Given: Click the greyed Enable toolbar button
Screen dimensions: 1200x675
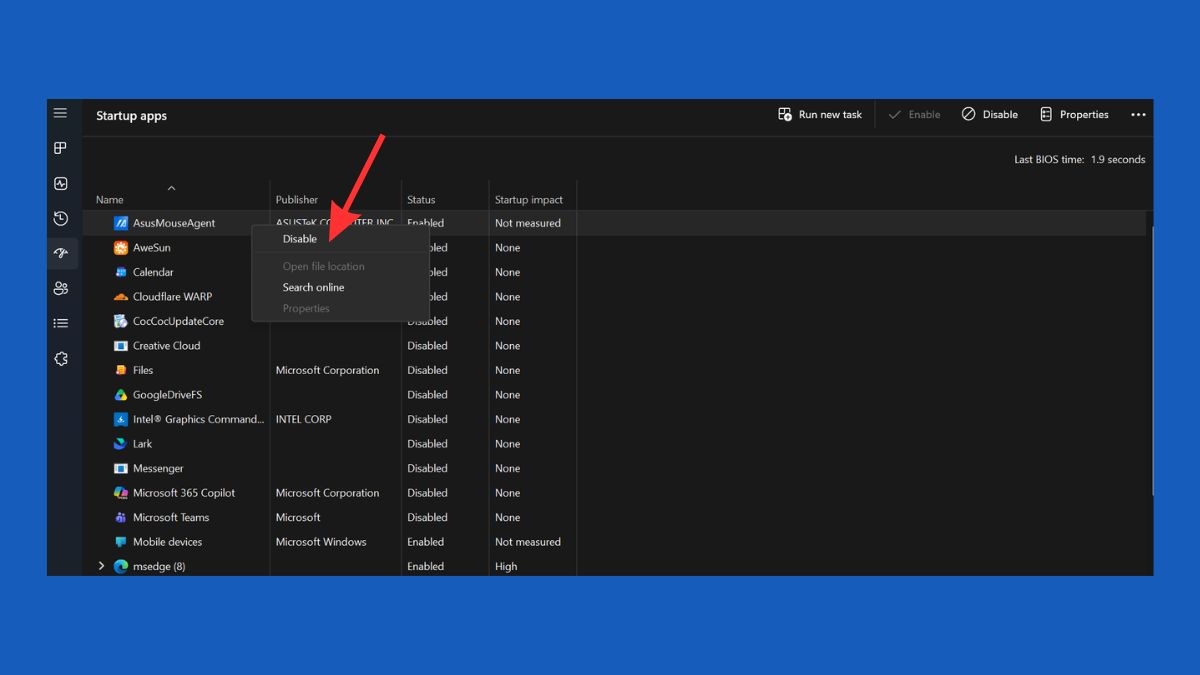Looking at the screenshot, I should 915,115.
